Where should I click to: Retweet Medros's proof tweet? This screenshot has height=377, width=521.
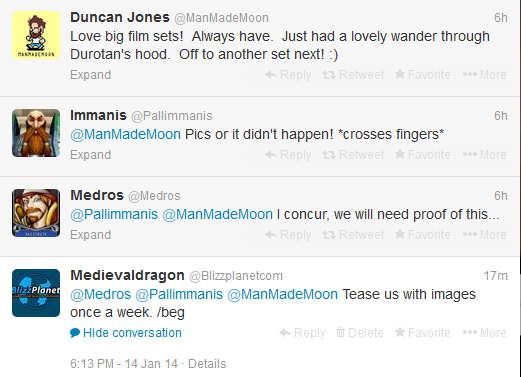[x=353, y=235]
